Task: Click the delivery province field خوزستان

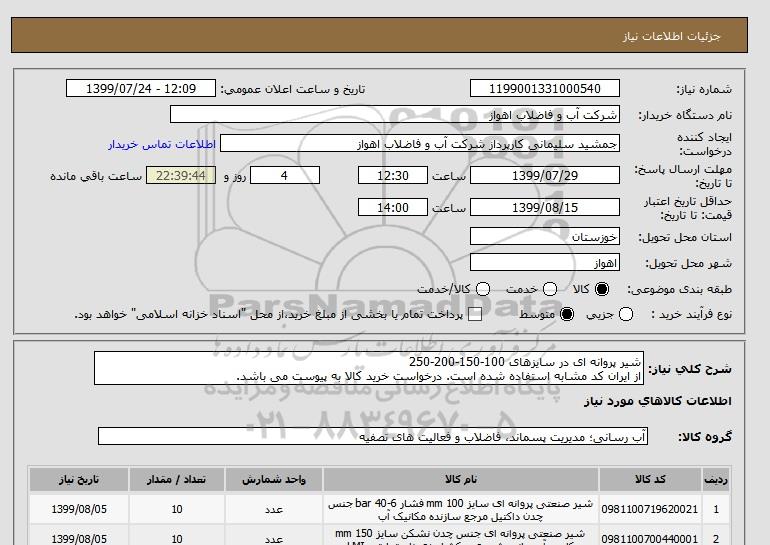Action: (x=545, y=237)
